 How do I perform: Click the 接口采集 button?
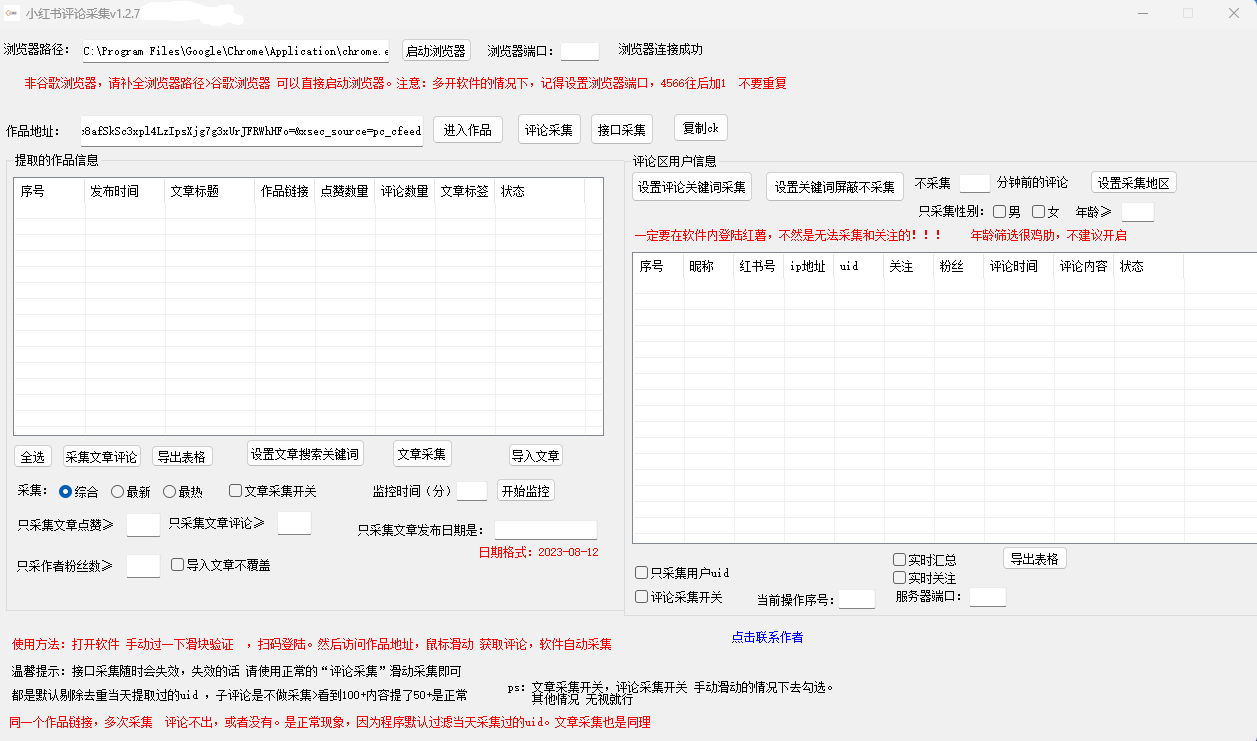point(621,130)
